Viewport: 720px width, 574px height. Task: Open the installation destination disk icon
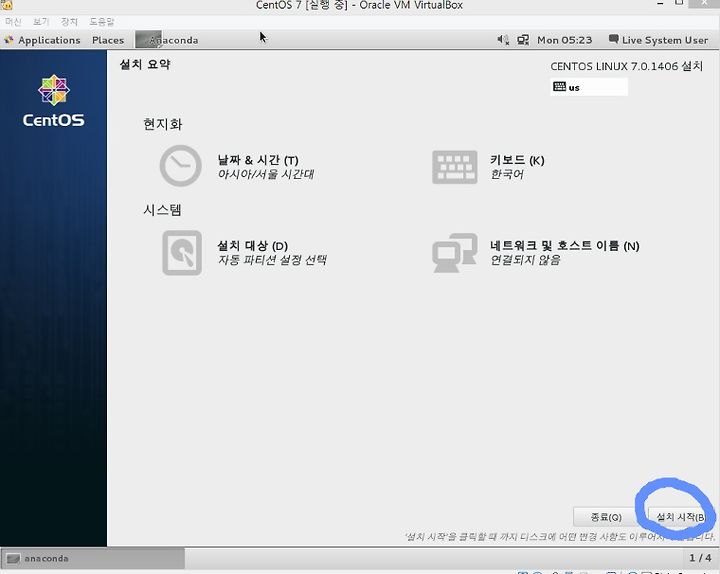pyautogui.click(x=182, y=253)
